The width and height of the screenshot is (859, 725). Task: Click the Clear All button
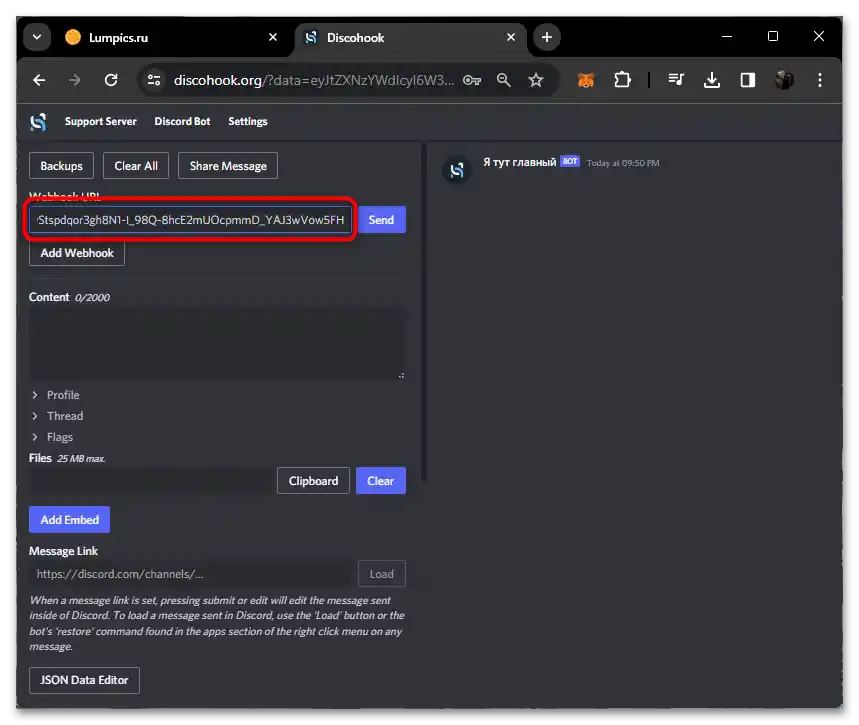136,166
